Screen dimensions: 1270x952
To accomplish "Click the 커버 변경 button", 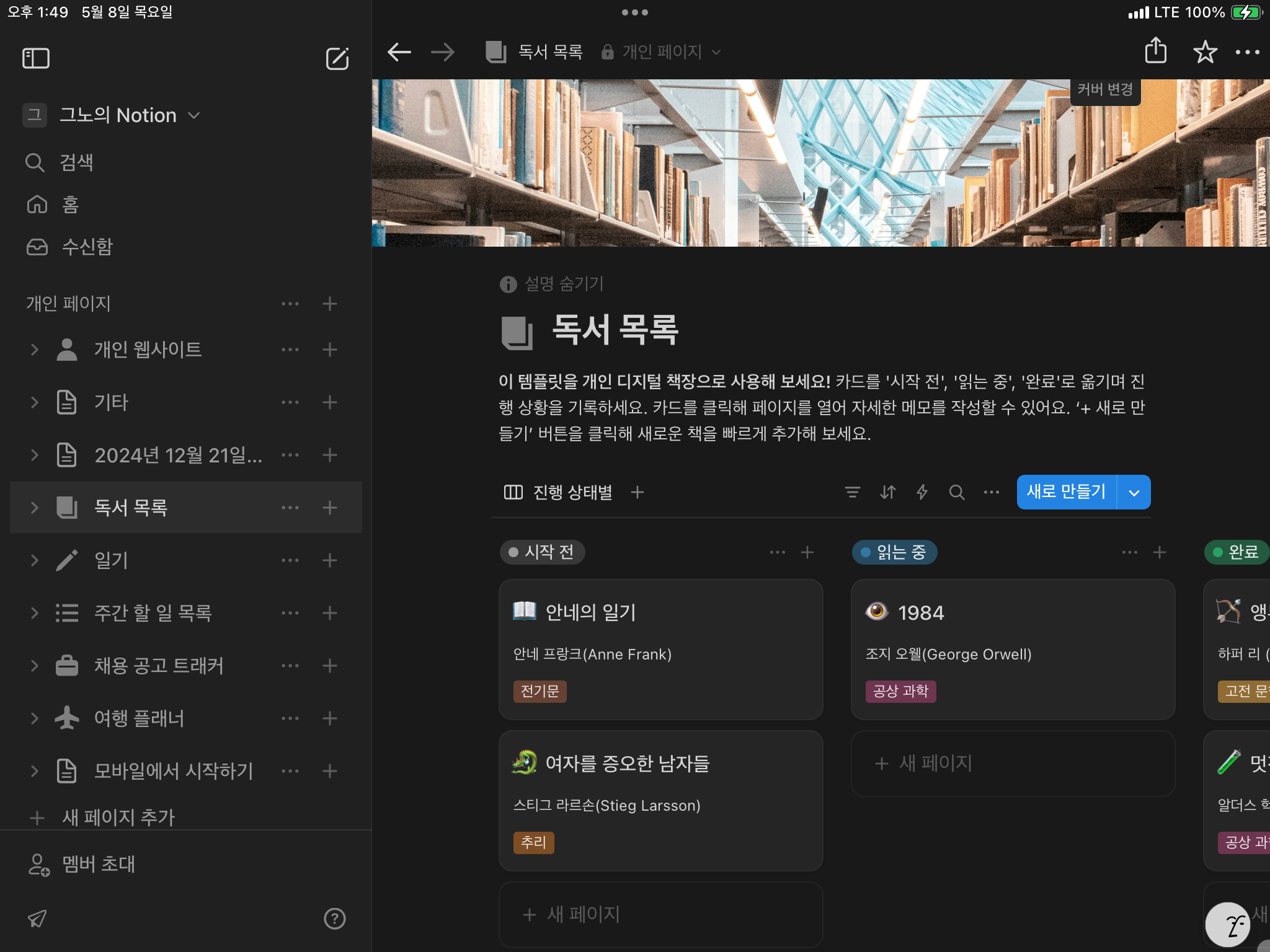I will [x=1105, y=90].
